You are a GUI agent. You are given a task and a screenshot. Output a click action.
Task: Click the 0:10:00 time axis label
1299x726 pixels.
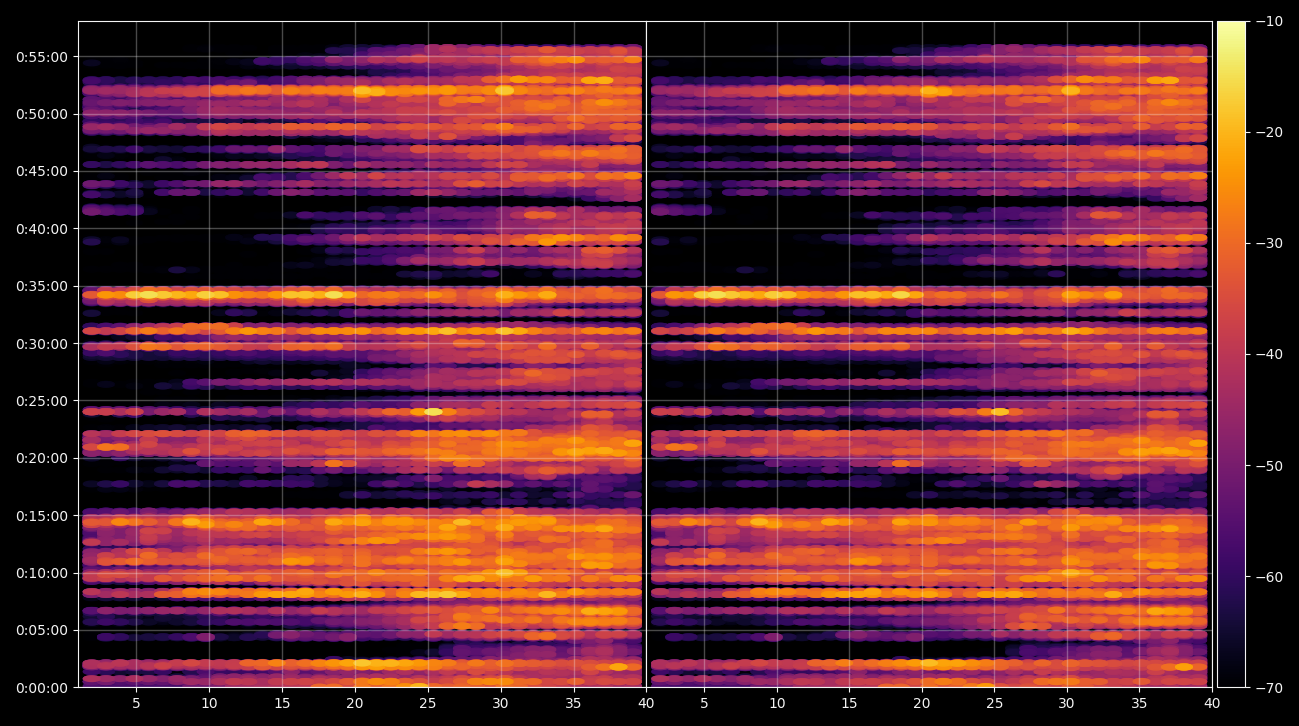click(x=41, y=573)
